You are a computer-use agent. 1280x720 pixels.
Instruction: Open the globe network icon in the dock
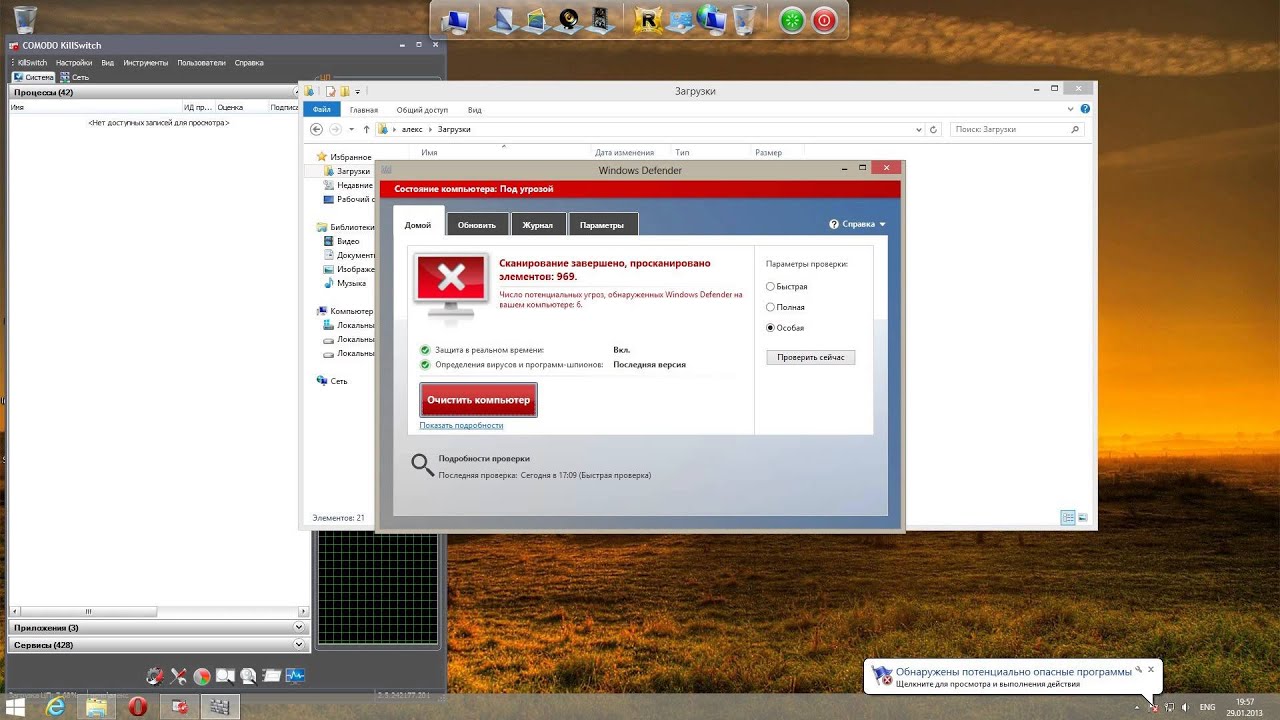[x=712, y=19]
